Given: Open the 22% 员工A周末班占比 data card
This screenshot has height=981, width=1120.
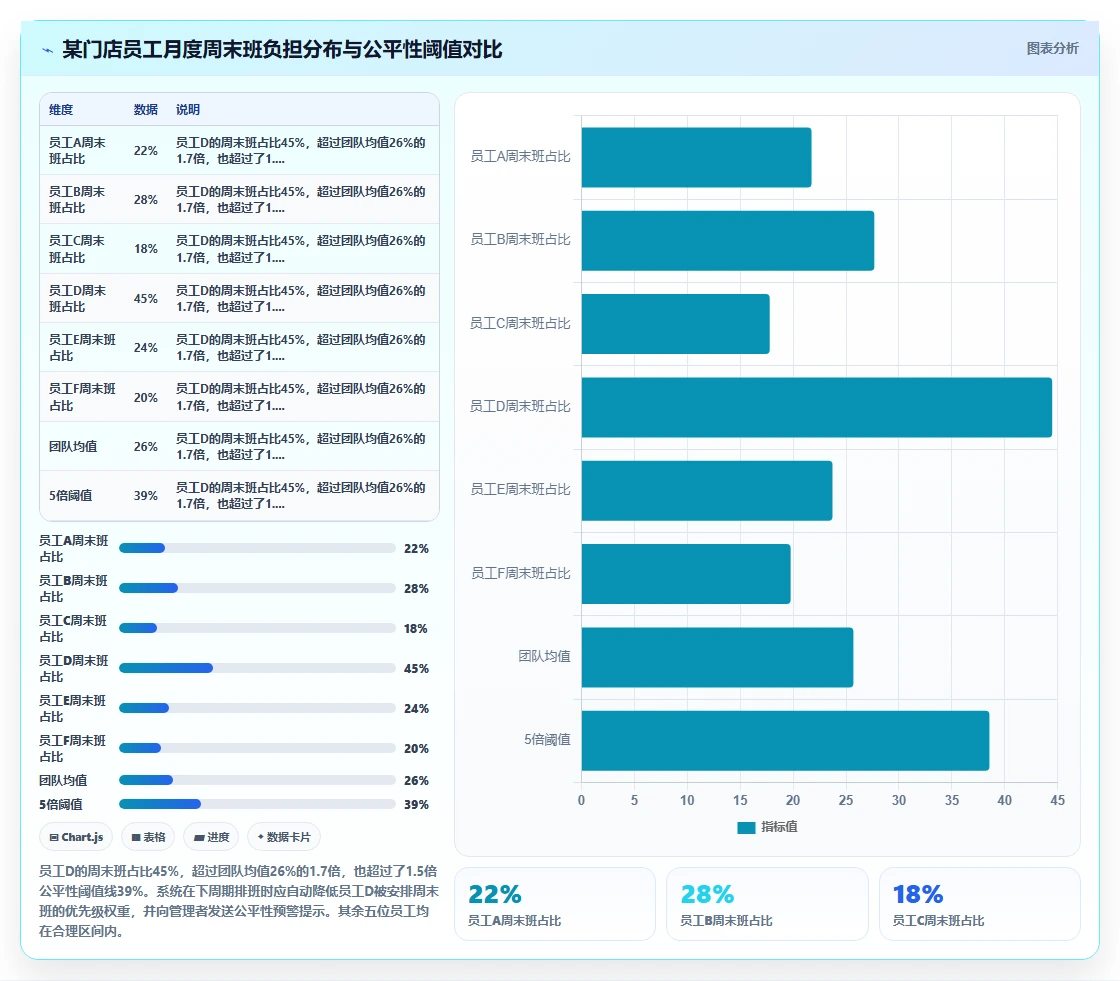Looking at the screenshot, I should pyautogui.click(x=555, y=904).
